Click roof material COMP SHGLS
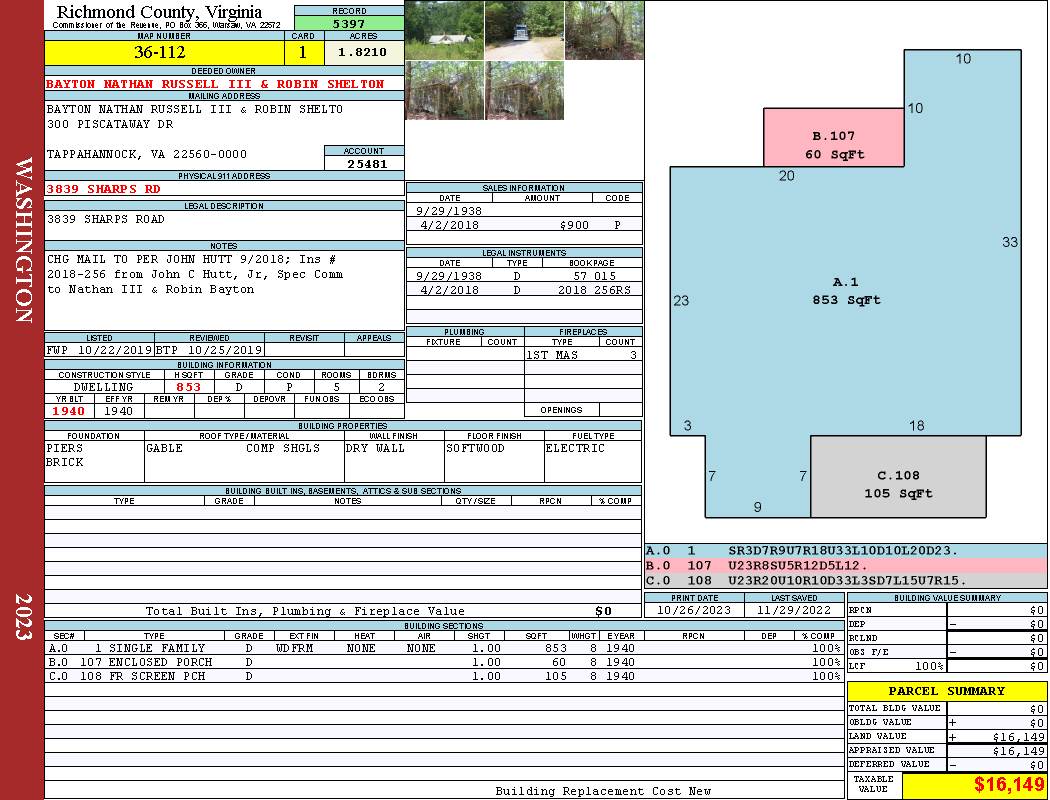 pos(283,448)
